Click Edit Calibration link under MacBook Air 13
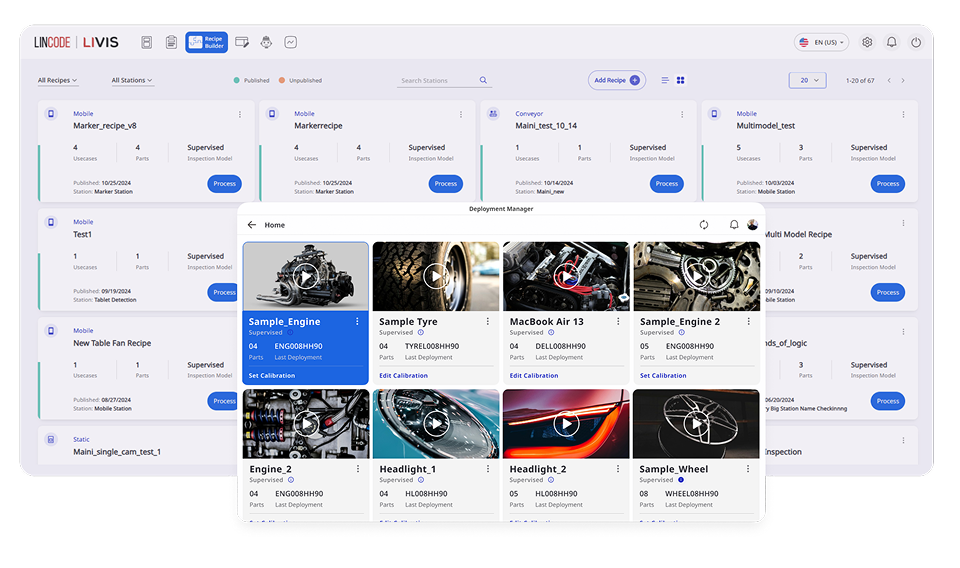 click(534, 376)
